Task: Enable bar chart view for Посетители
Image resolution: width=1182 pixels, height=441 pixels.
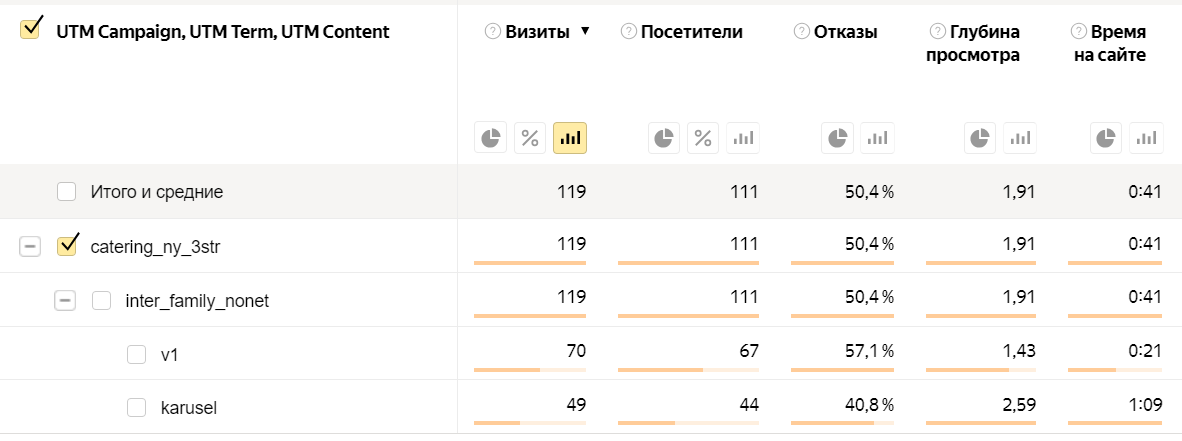Action: (x=743, y=138)
